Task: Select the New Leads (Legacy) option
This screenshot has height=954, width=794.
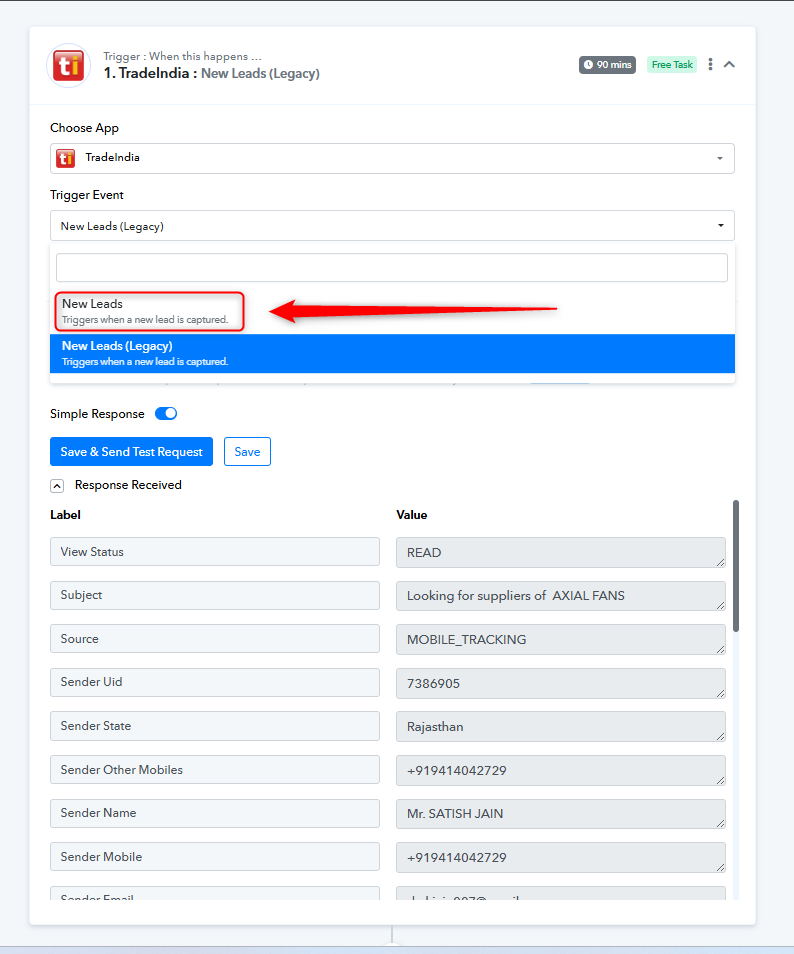Action: tap(392, 353)
